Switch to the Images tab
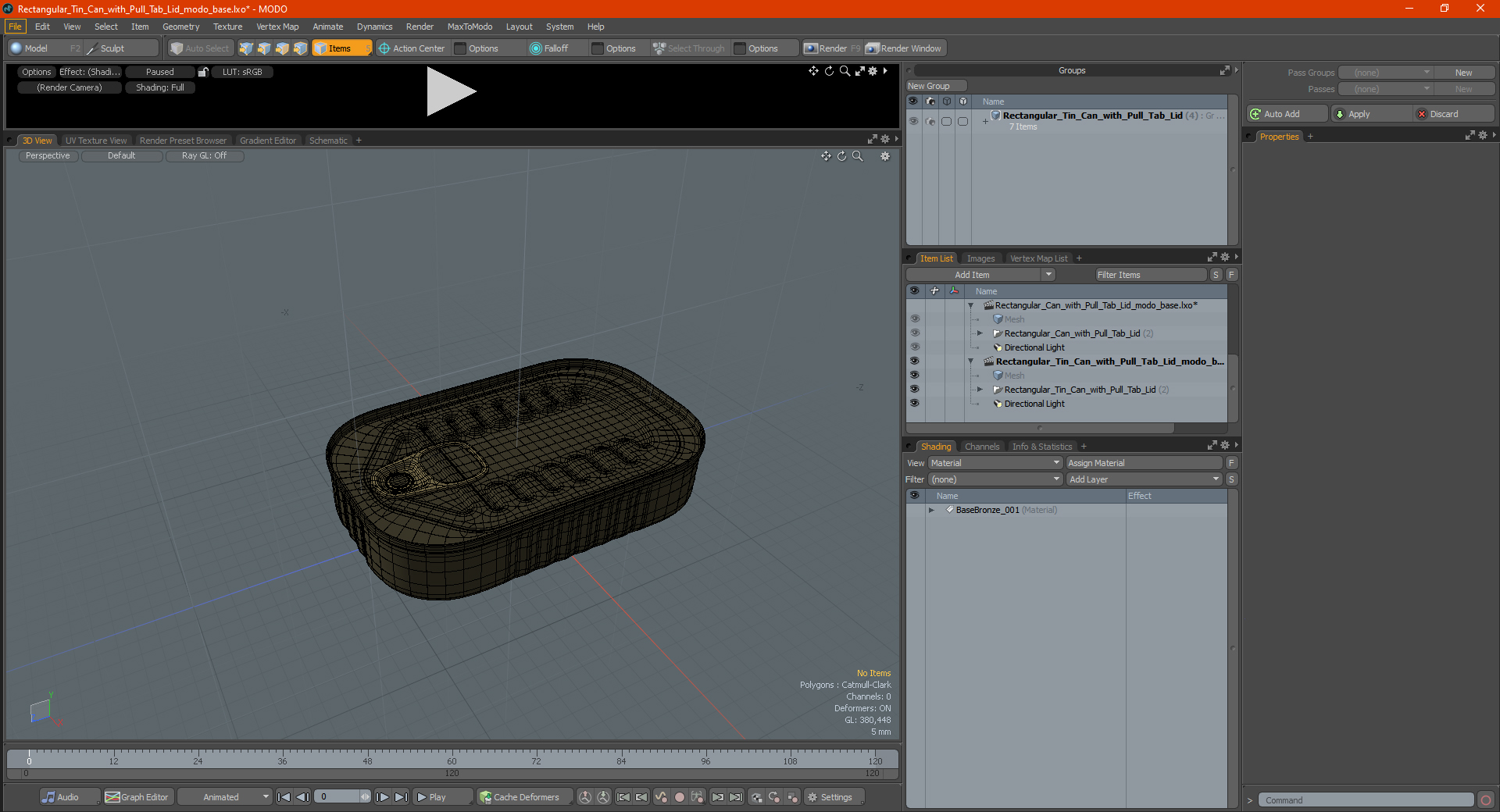This screenshot has width=1500, height=812. [980, 258]
